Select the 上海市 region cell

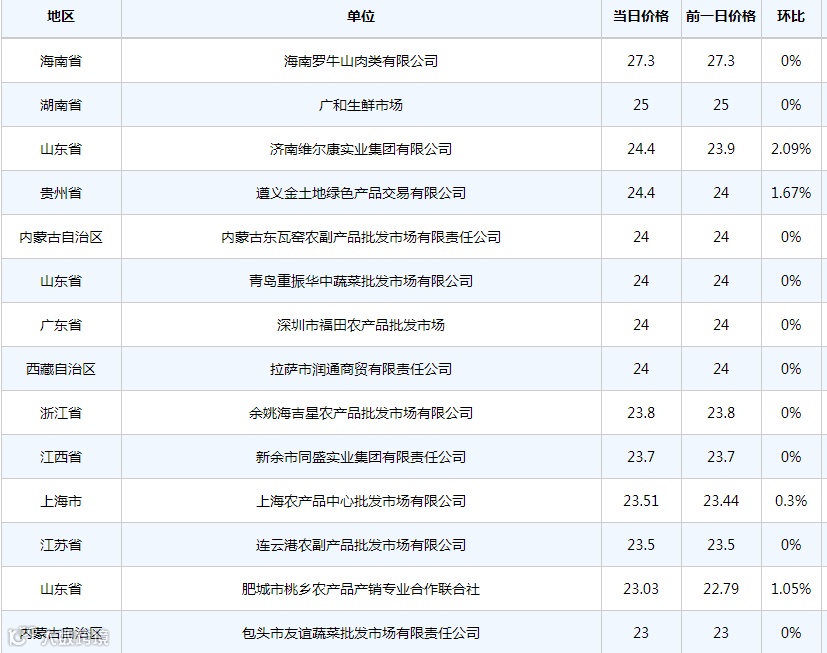coord(61,501)
